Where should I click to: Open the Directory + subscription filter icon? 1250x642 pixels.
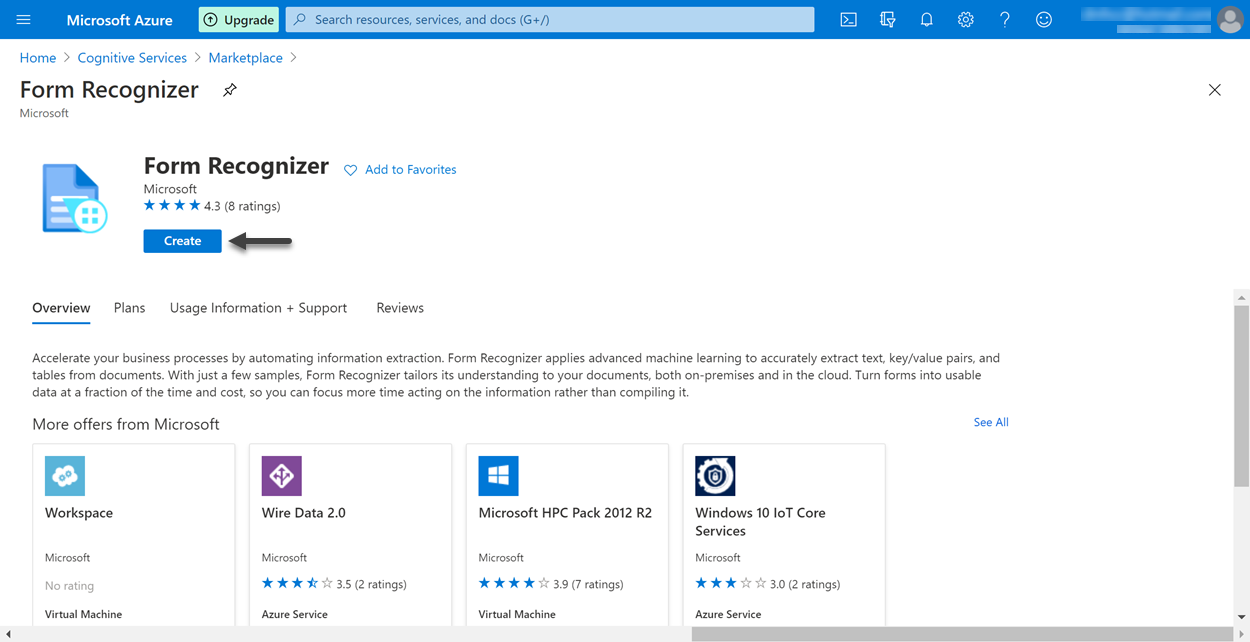887,19
